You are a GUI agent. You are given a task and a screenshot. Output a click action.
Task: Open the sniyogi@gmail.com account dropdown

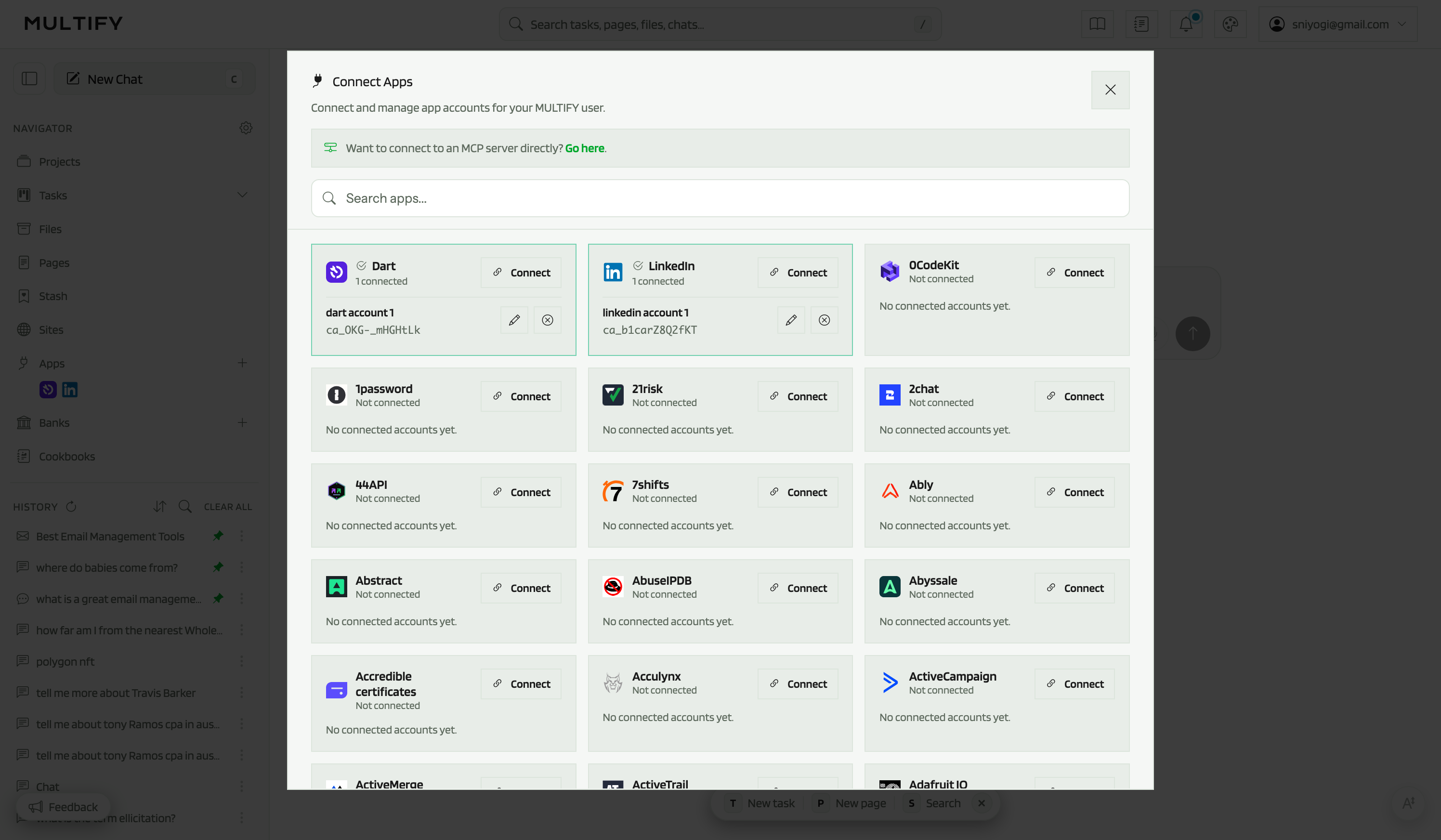coord(1337,24)
